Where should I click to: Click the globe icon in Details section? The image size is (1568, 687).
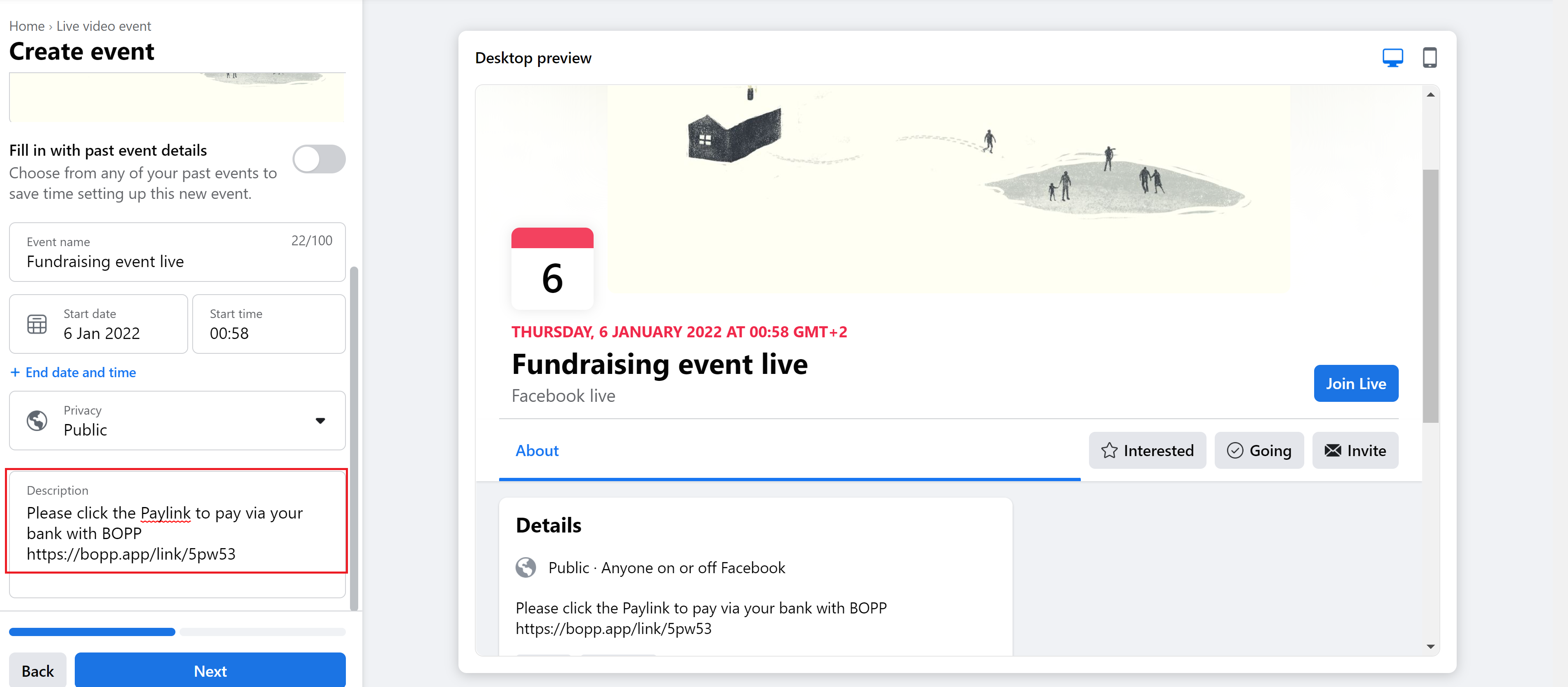526,567
